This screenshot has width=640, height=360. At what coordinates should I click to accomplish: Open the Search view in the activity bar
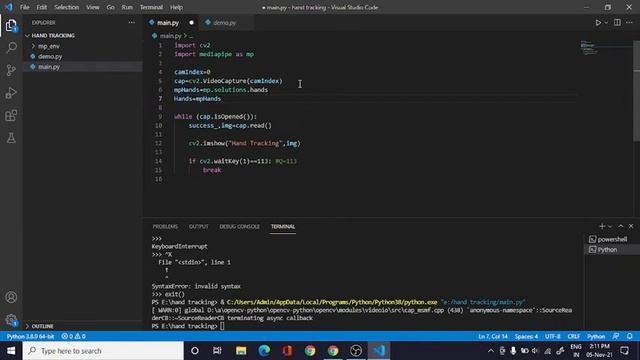point(11,48)
